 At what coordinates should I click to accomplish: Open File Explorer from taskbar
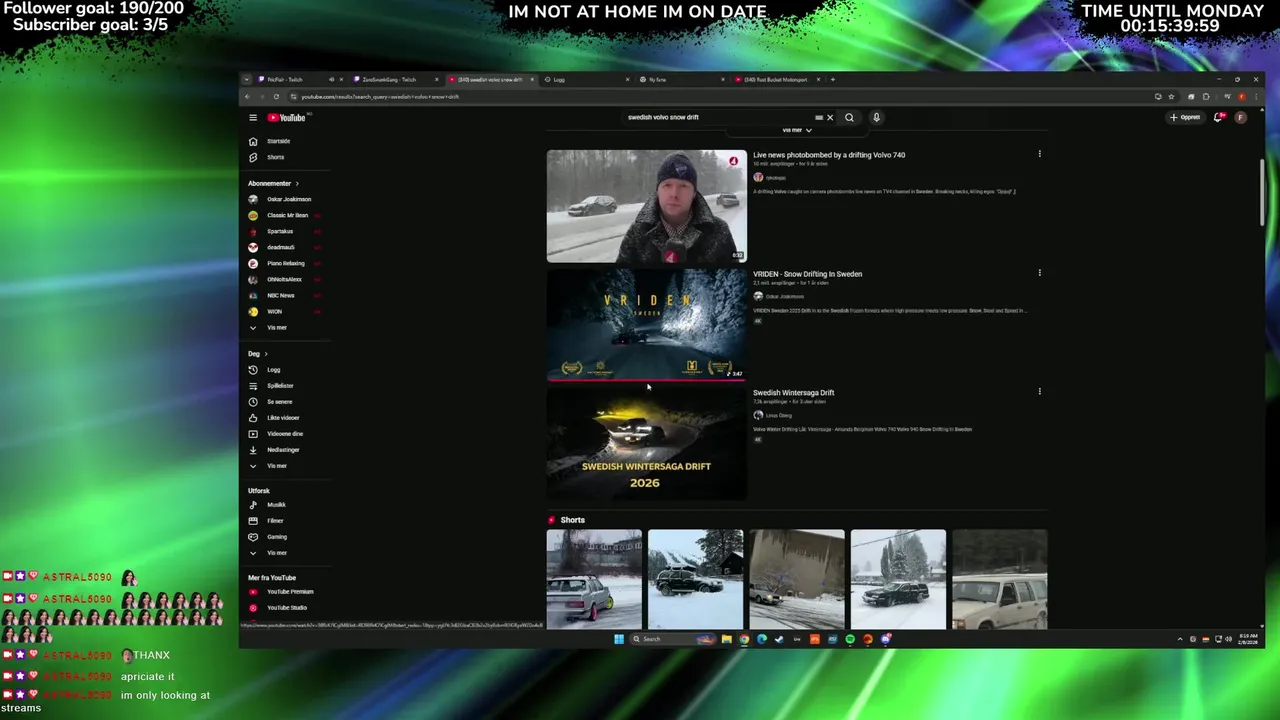[x=726, y=639]
